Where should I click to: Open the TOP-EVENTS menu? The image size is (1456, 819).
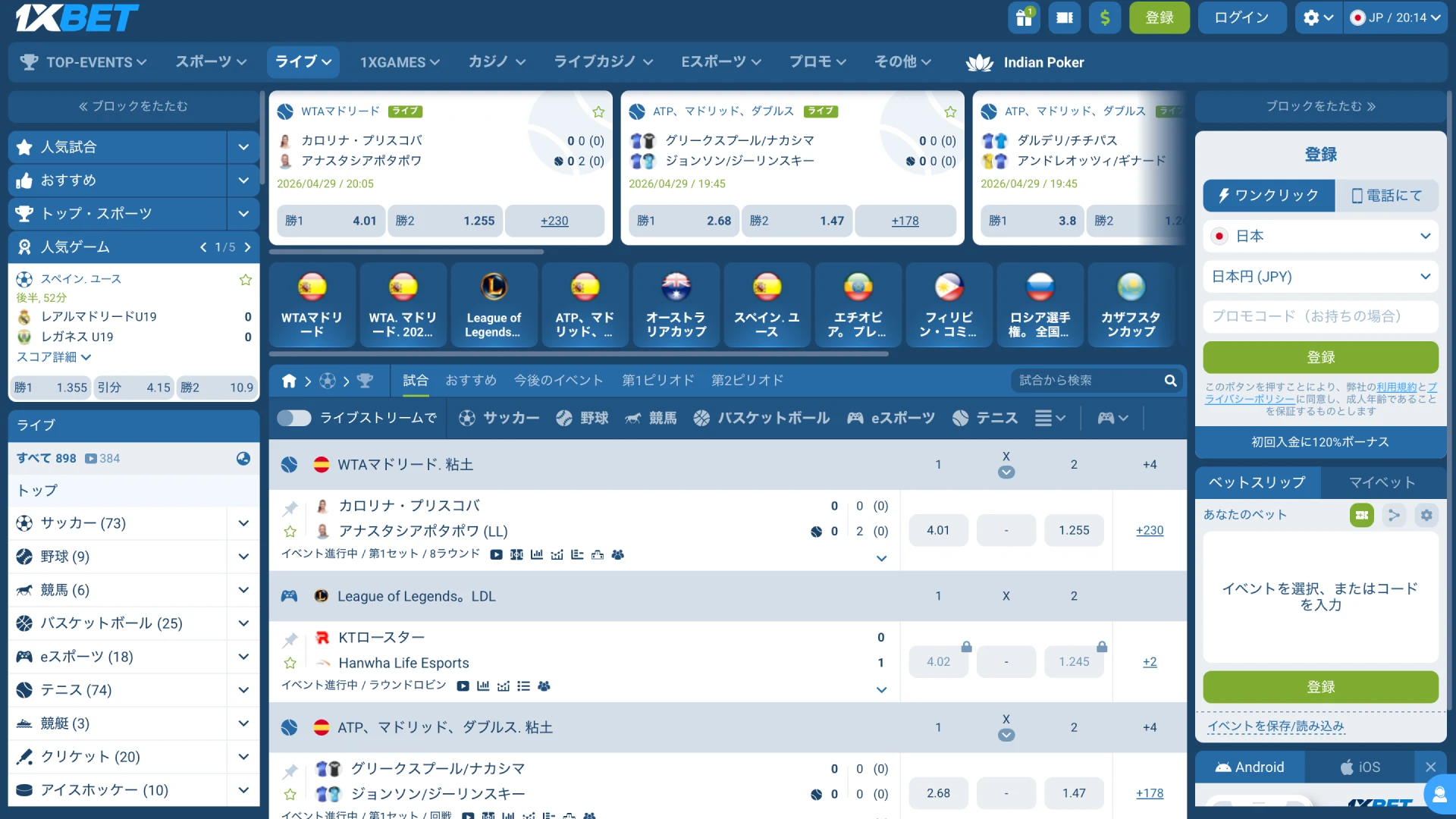click(83, 62)
